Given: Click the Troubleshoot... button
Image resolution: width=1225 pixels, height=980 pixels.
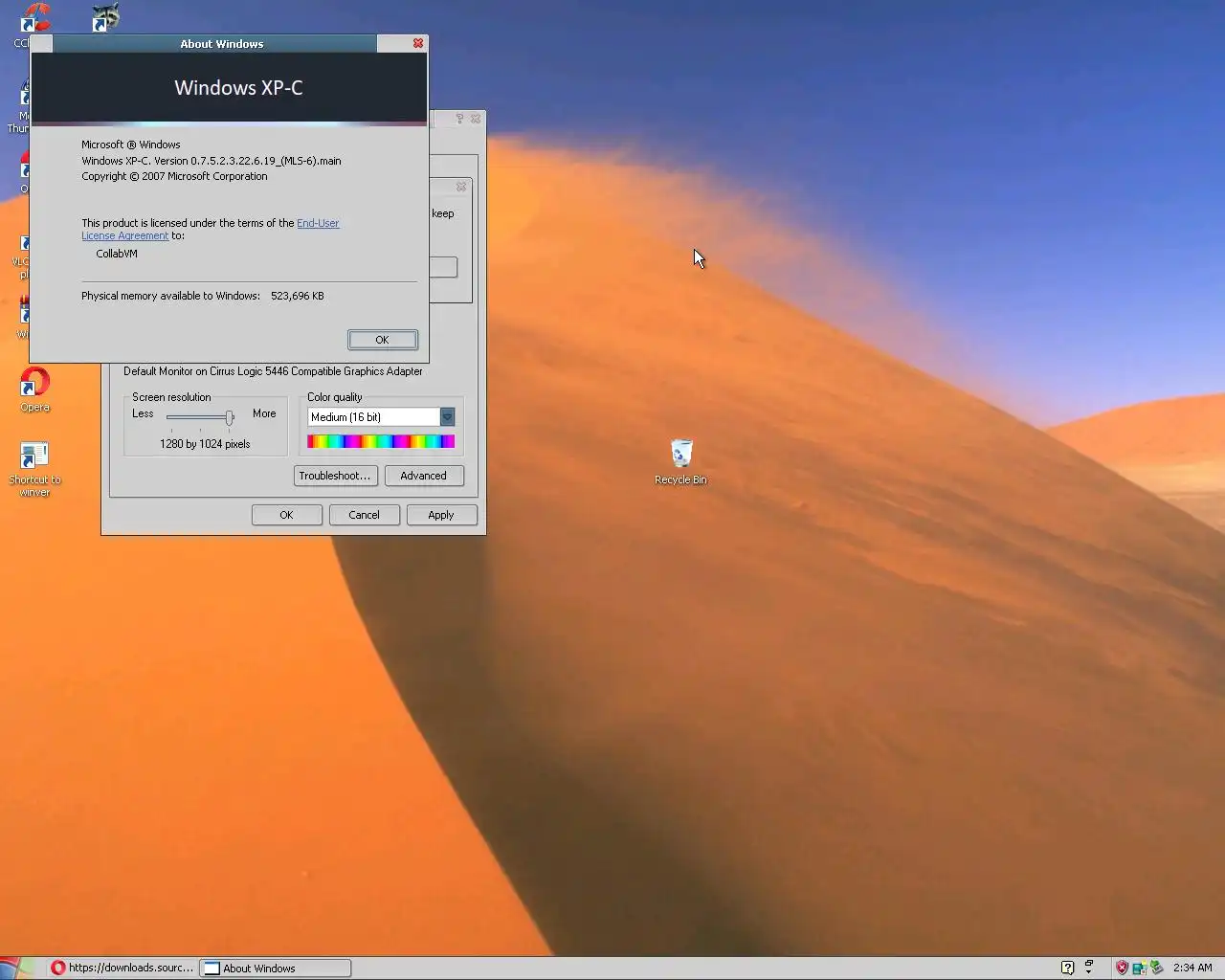Looking at the screenshot, I should [x=335, y=476].
